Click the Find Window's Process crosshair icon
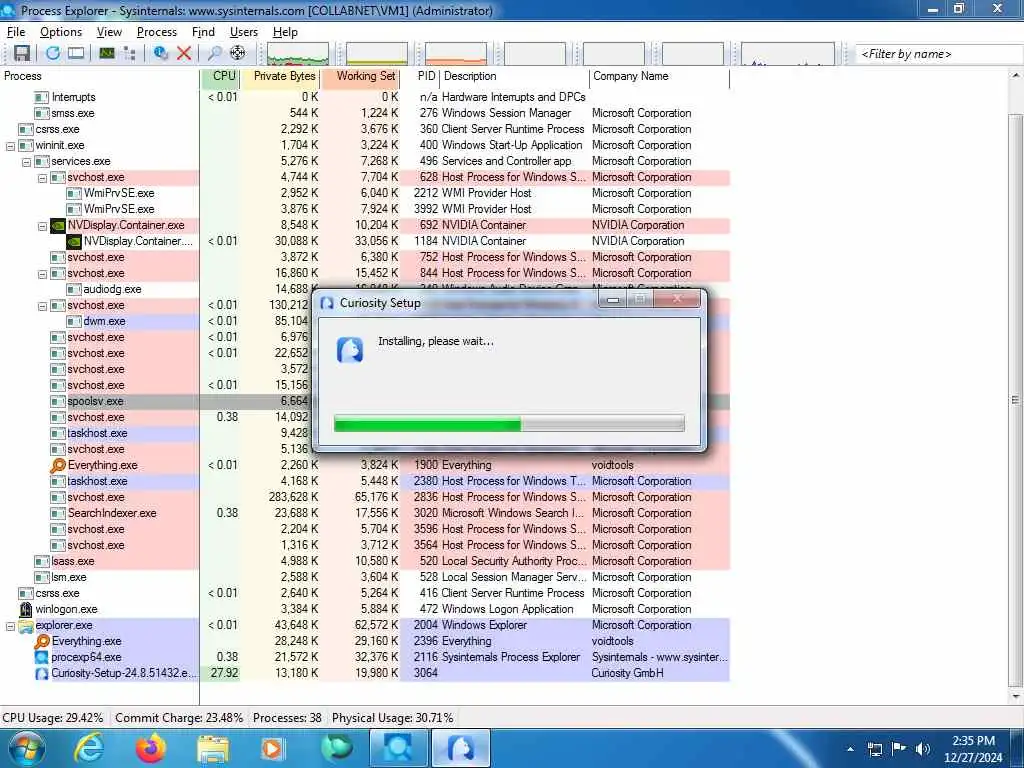This screenshot has width=1024, height=768. [x=238, y=54]
